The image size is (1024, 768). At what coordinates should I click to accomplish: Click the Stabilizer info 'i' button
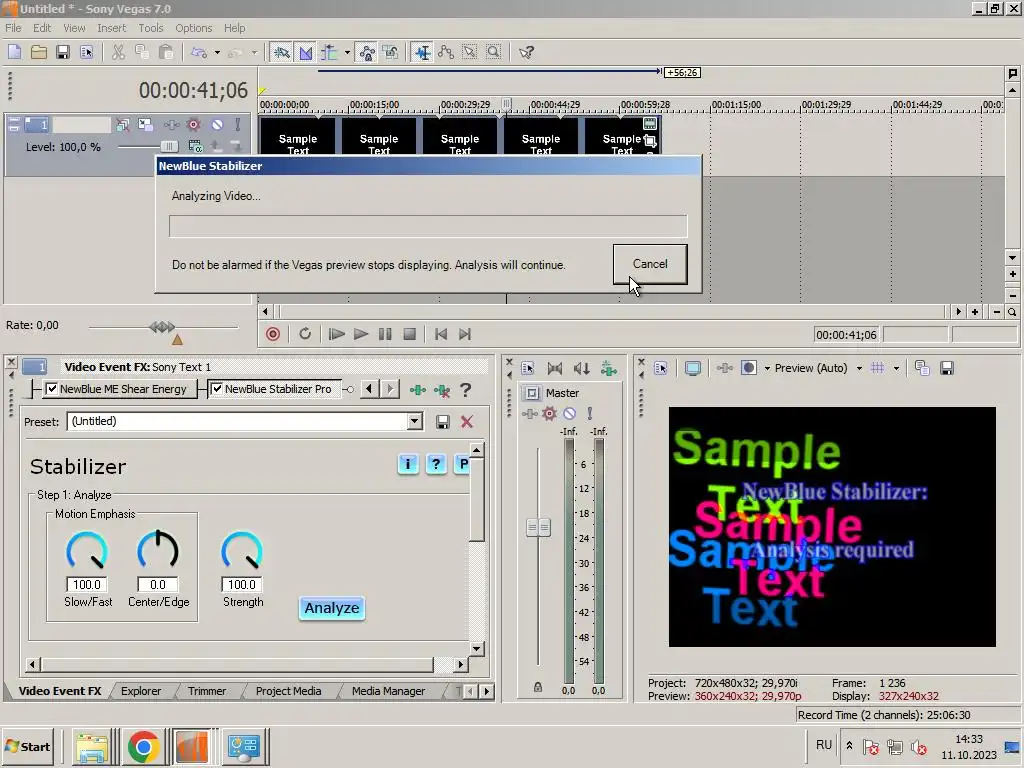[408, 464]
